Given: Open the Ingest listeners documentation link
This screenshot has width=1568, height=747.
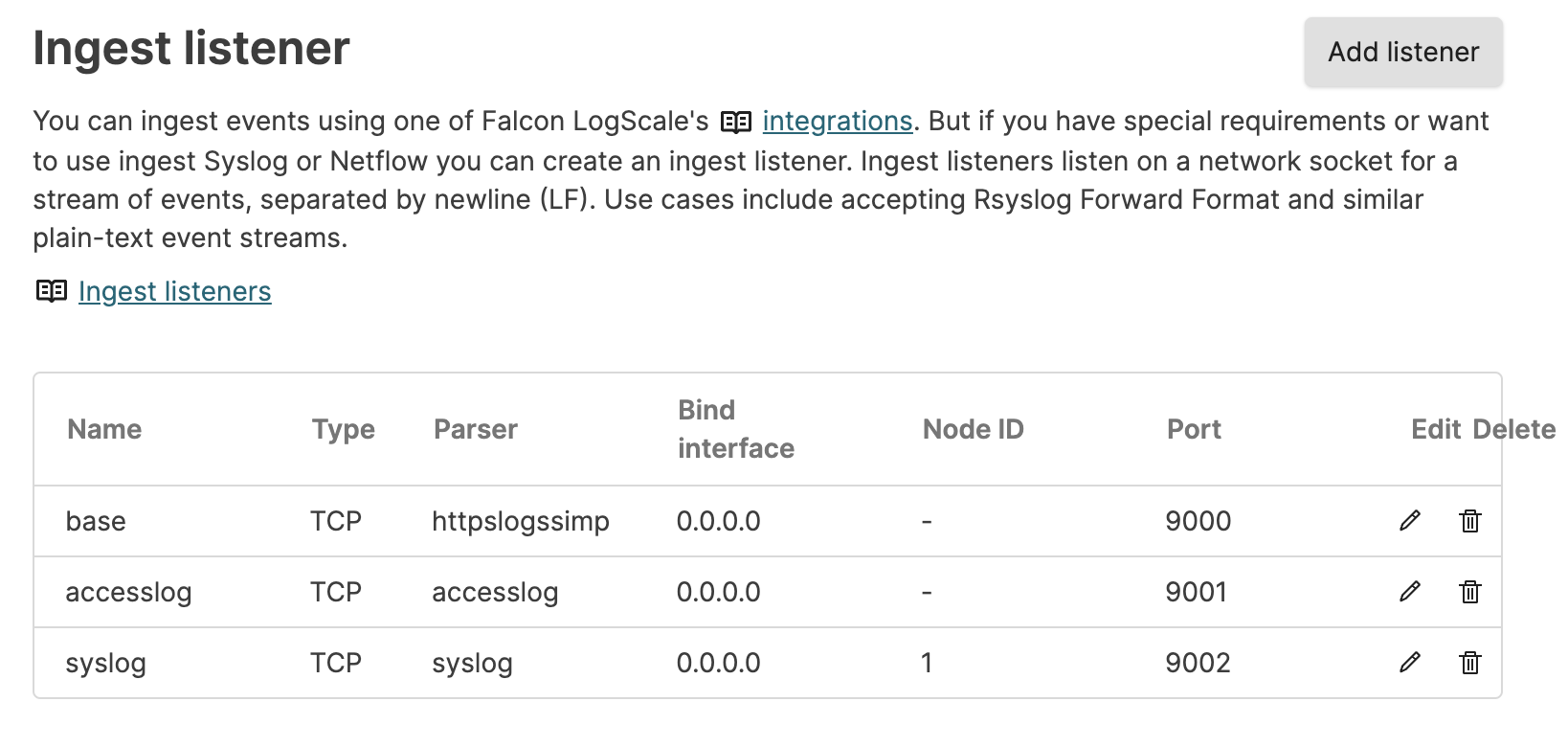Looking at the screenshot, I should [174, 291].
